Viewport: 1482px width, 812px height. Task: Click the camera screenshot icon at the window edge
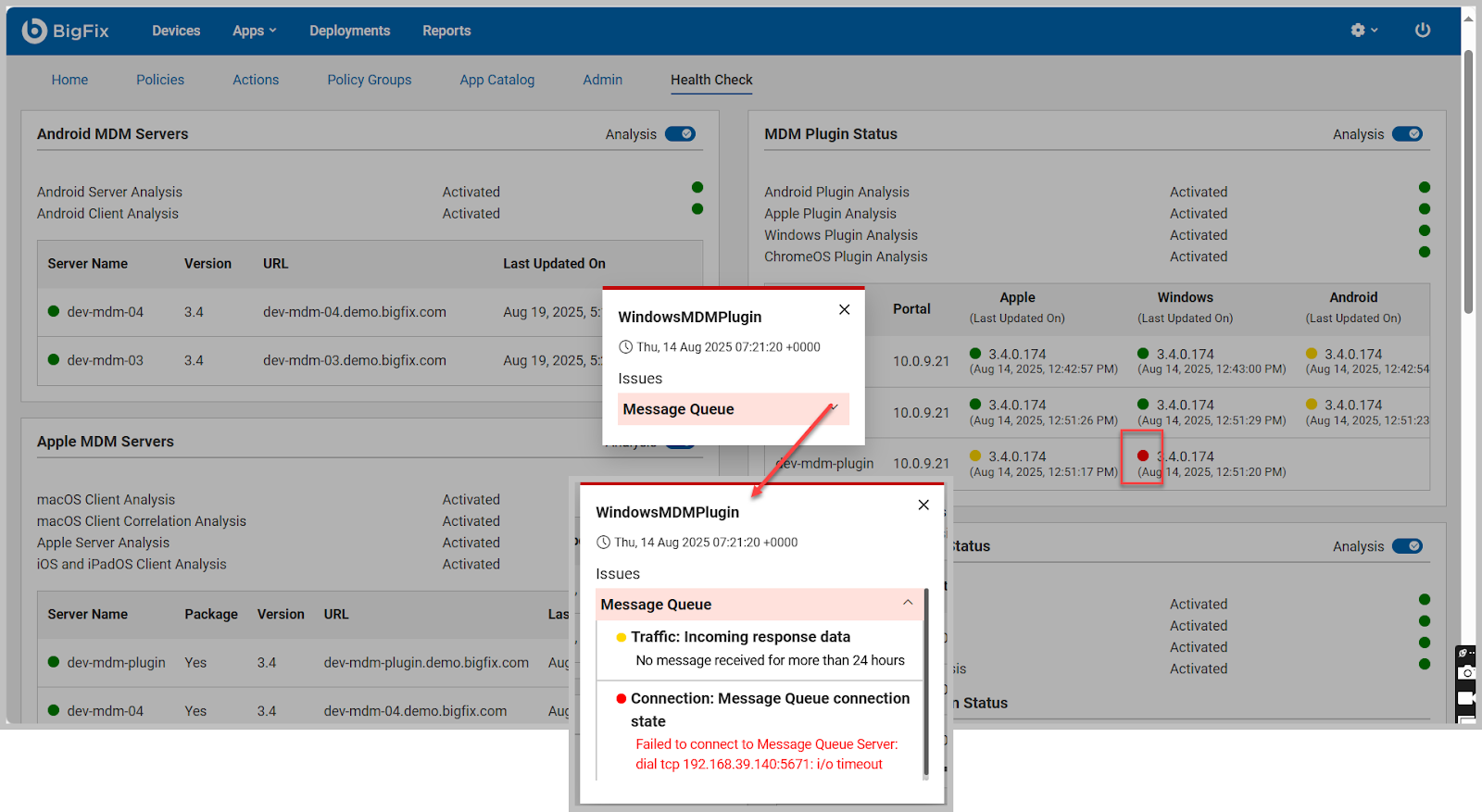[1467, 673]
